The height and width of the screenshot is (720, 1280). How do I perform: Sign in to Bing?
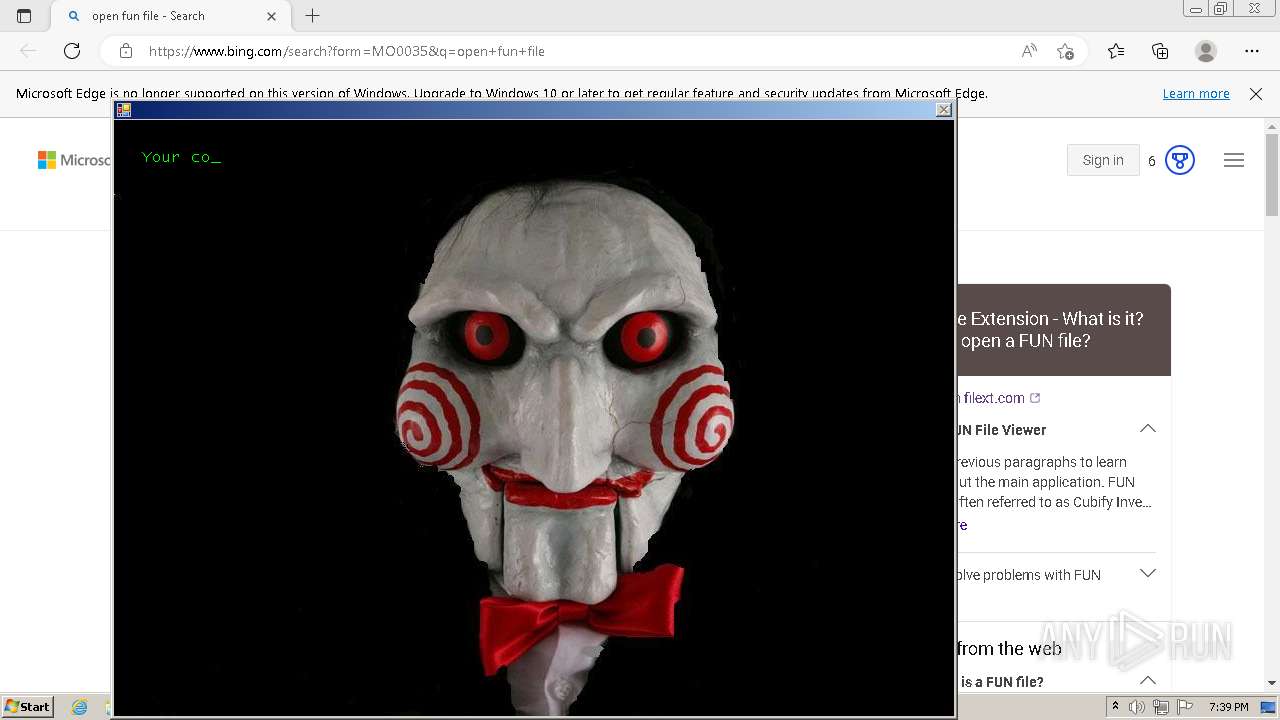pyautogui.click(x=1103, y=160)
